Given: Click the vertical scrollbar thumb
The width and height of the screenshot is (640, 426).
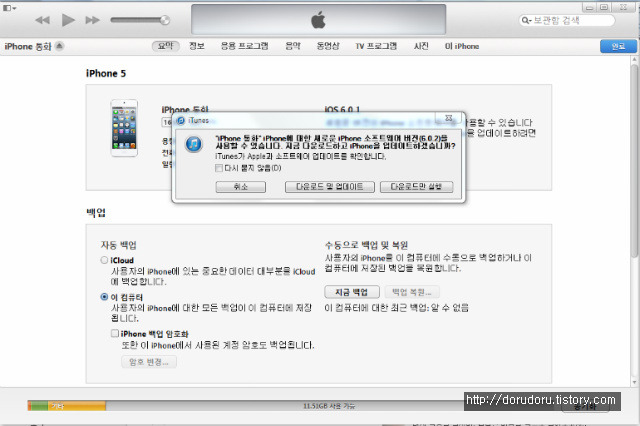Looking at the screenshot, I should tap(634, 161).
